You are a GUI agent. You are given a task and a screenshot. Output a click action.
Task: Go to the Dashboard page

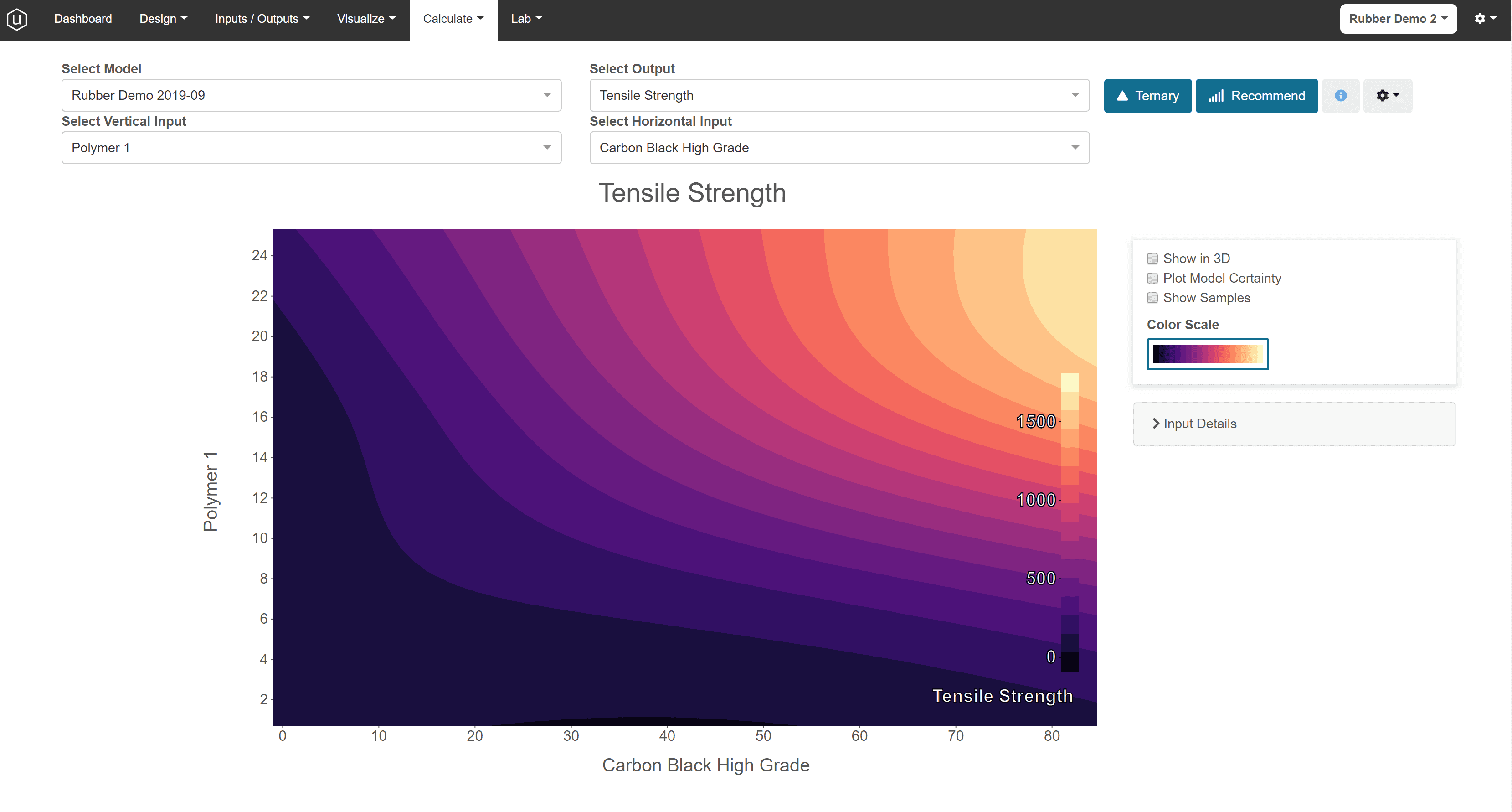pos(83,19)
